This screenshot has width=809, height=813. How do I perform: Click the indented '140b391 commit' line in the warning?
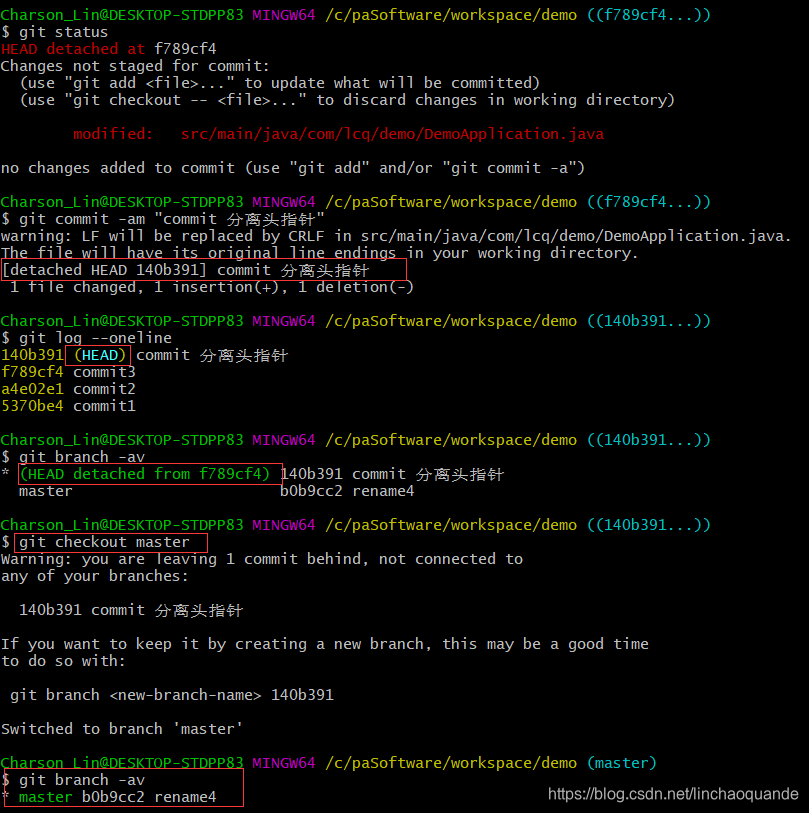[131, 610]
